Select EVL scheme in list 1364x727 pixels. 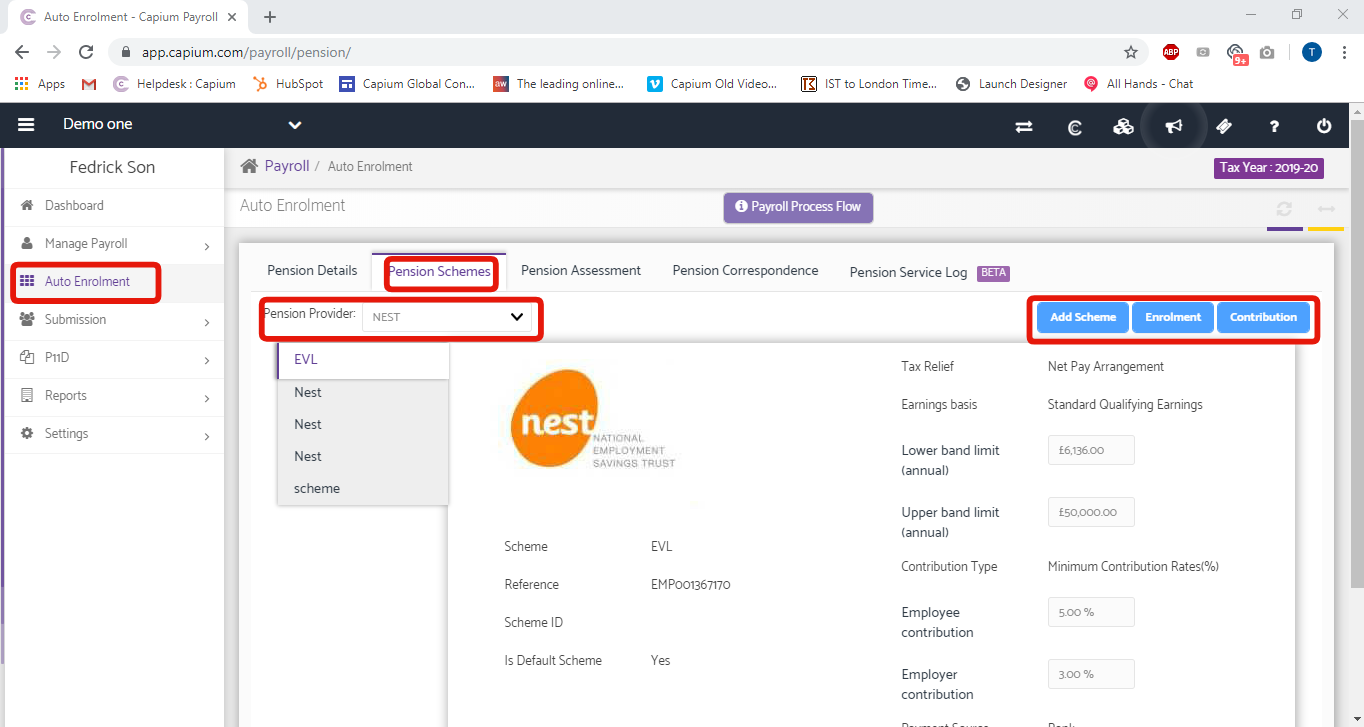[x=363, y=360]
